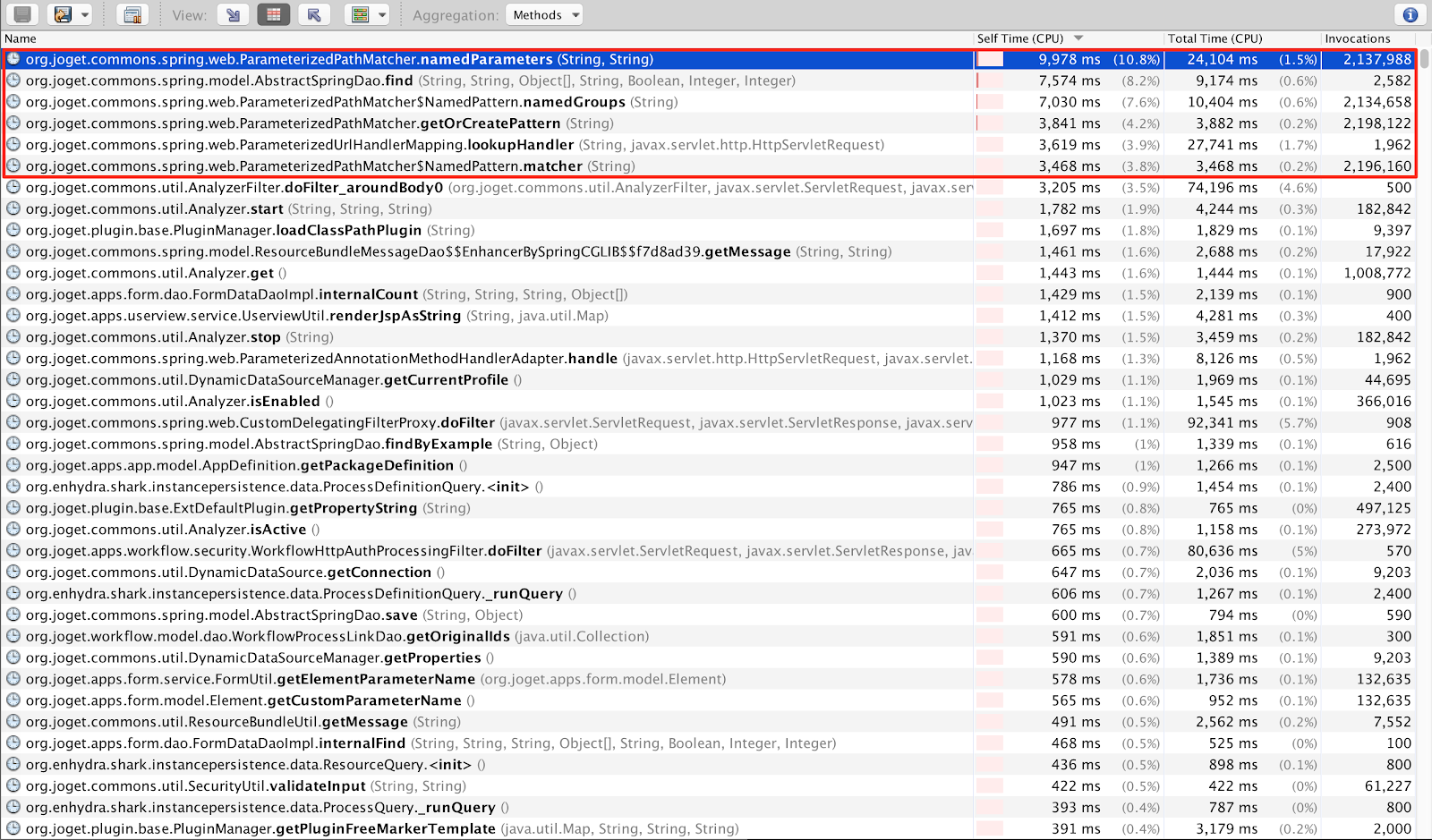
Task: Click clock icon of CustomDelegatingFilterProxy.doFilter row
Action: coord(13,422)
